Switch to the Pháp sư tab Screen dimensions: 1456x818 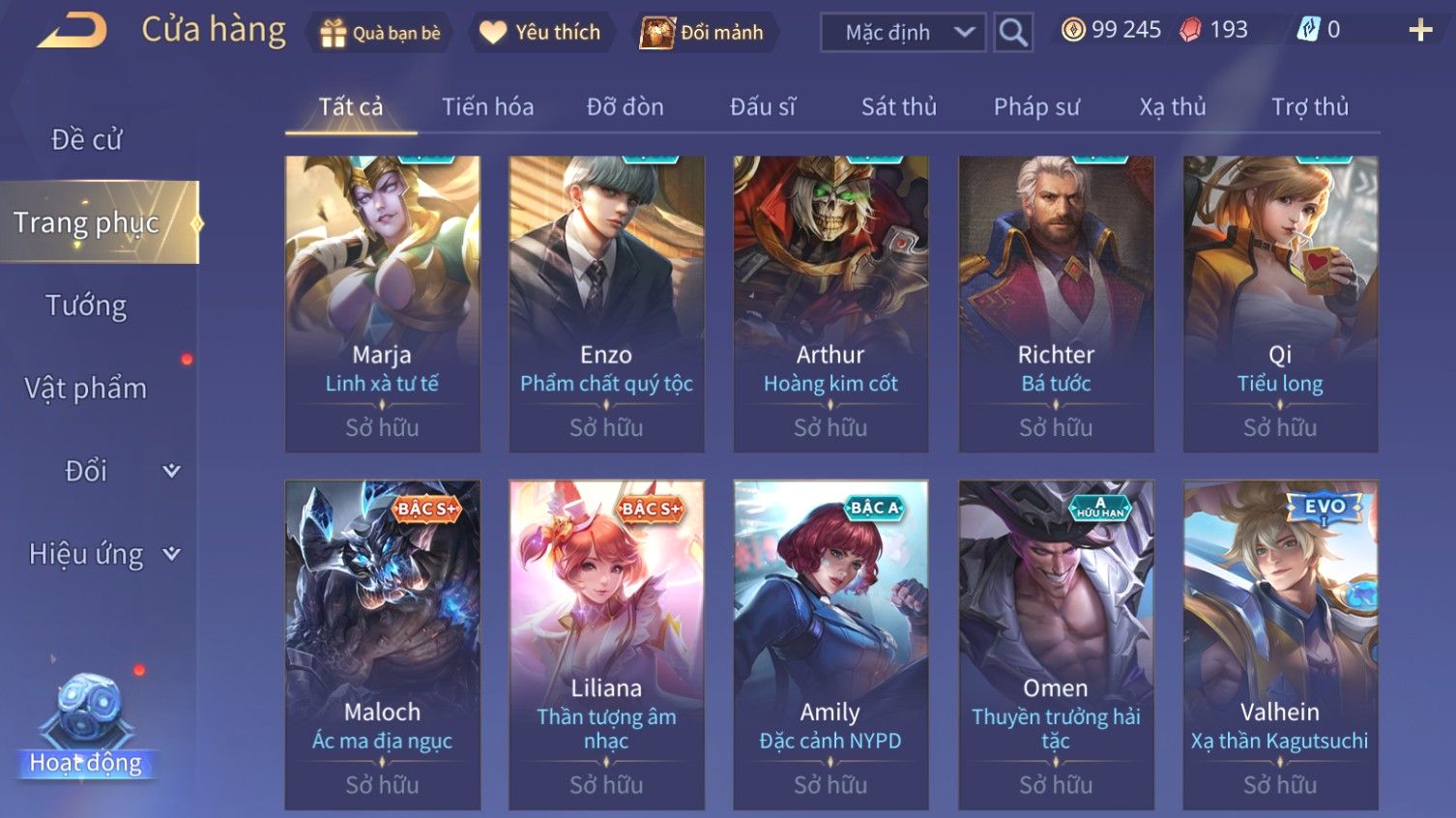(x=1036, y=106)
